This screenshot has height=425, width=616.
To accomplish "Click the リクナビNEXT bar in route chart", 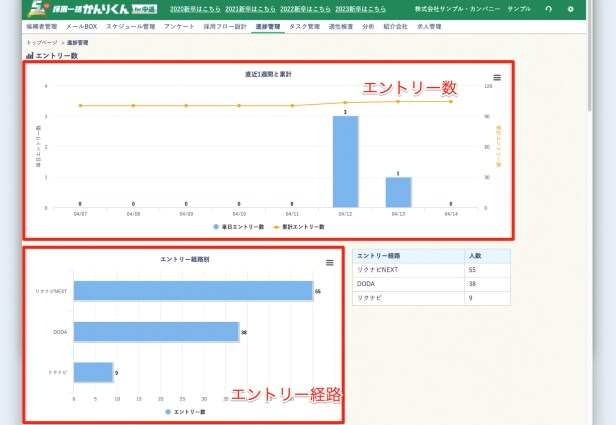I will click(192, 291).
